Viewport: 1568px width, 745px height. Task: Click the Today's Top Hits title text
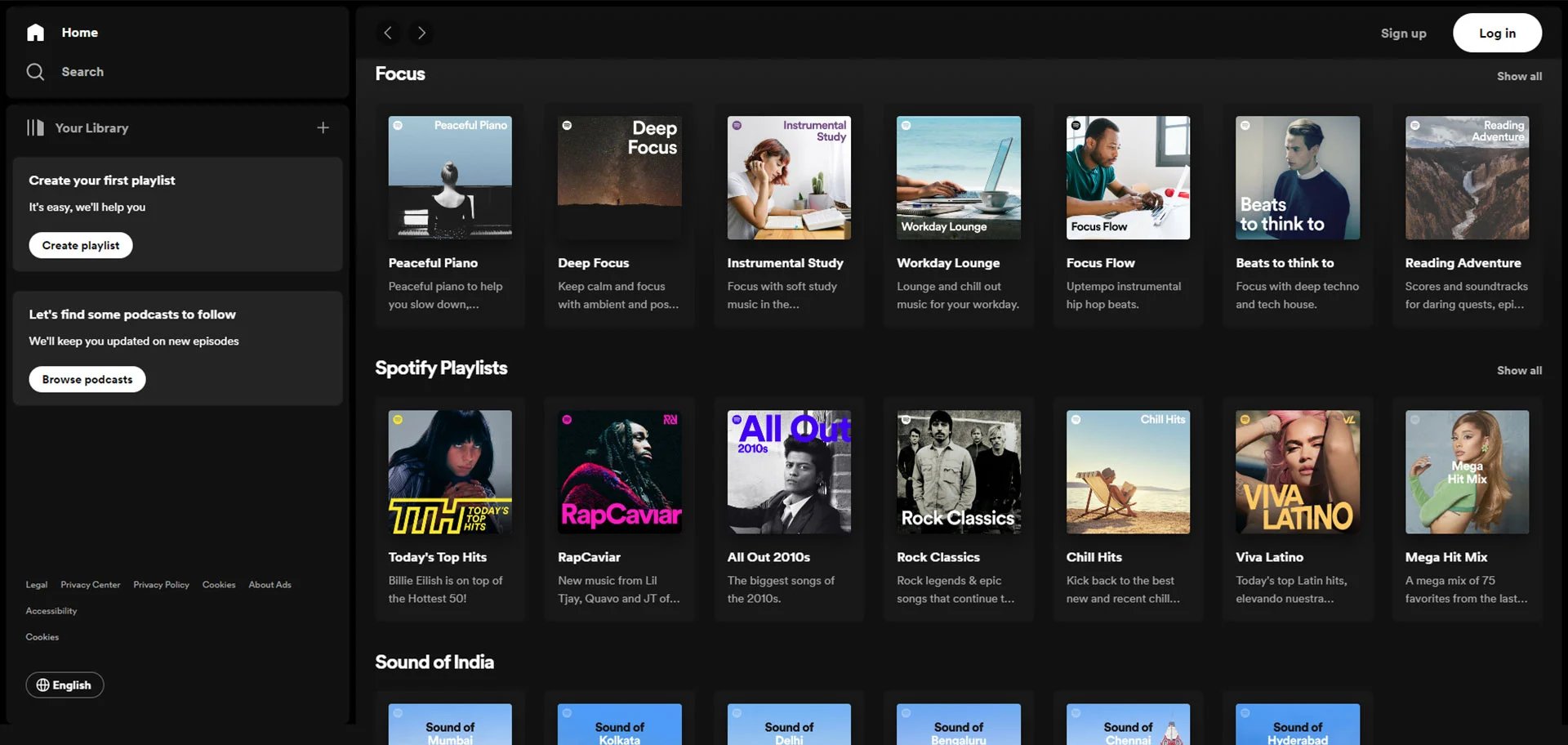click(438, 557)
